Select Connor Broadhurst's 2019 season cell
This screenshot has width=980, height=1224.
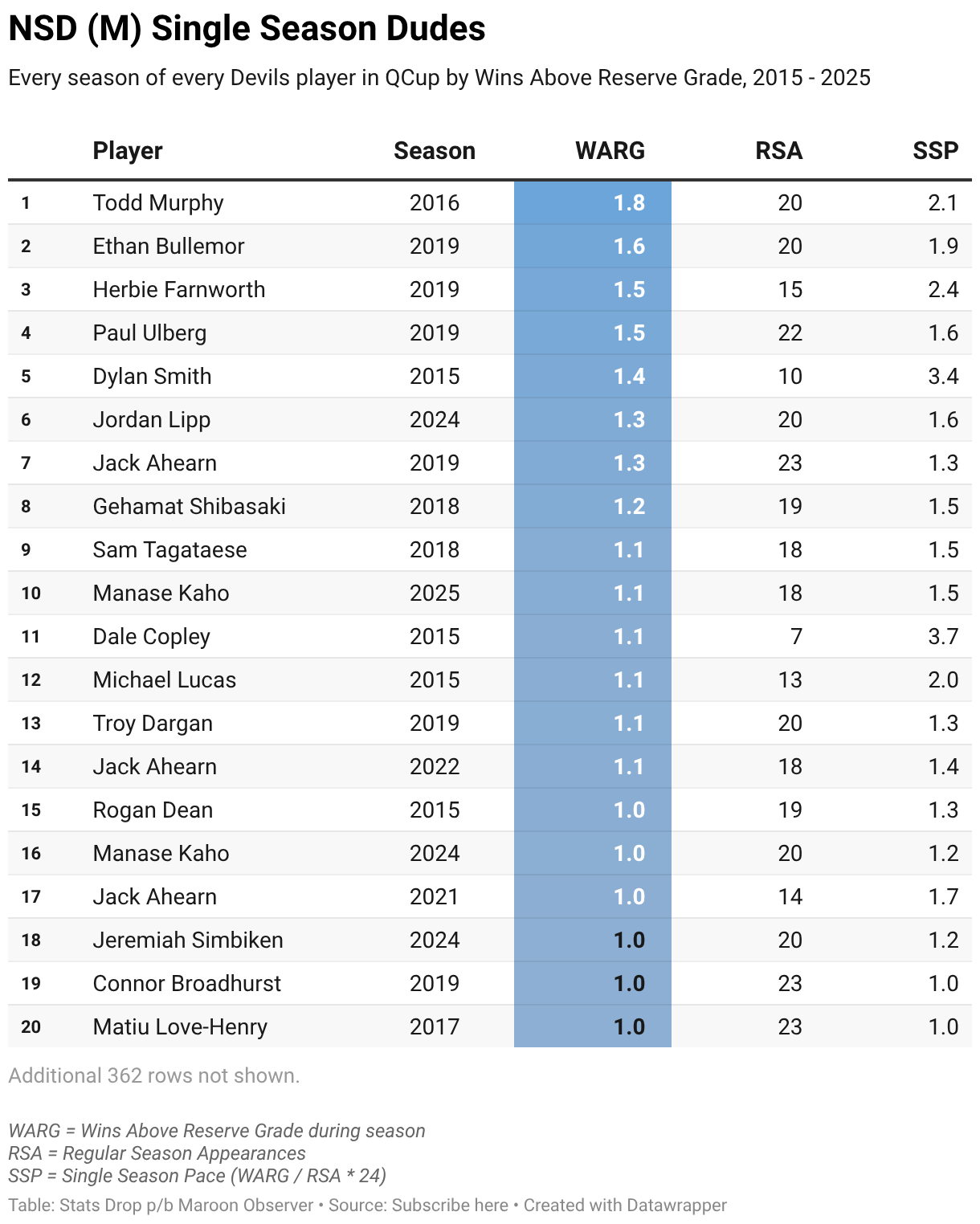click(435, 983)
